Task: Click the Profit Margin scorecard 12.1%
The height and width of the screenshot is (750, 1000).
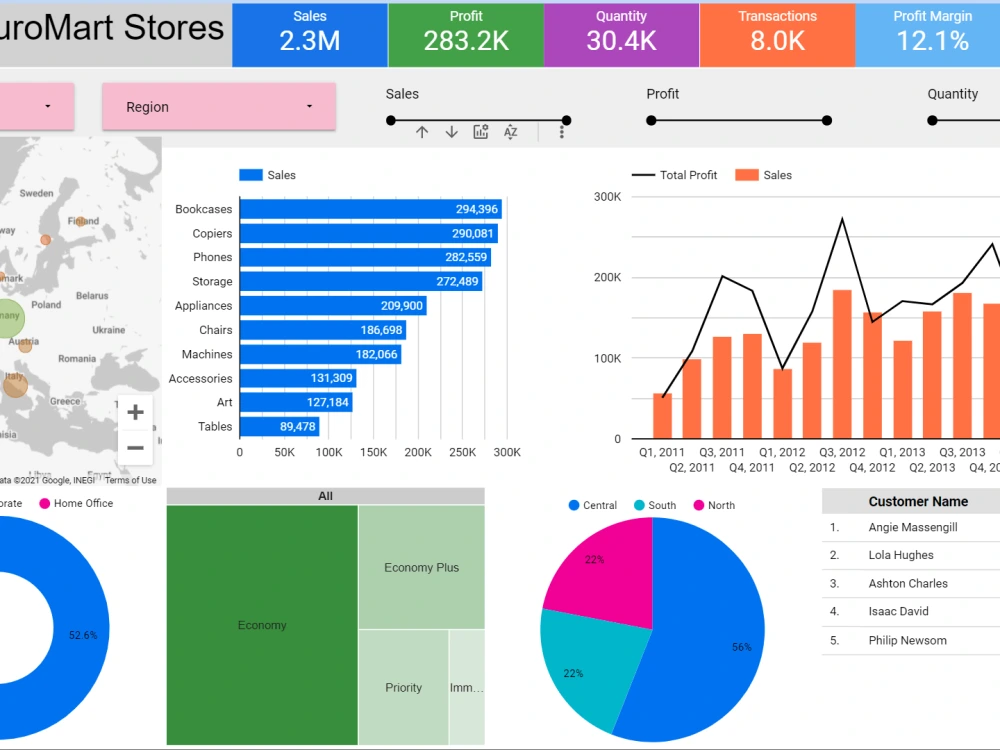Action: (x=928, y=35)
